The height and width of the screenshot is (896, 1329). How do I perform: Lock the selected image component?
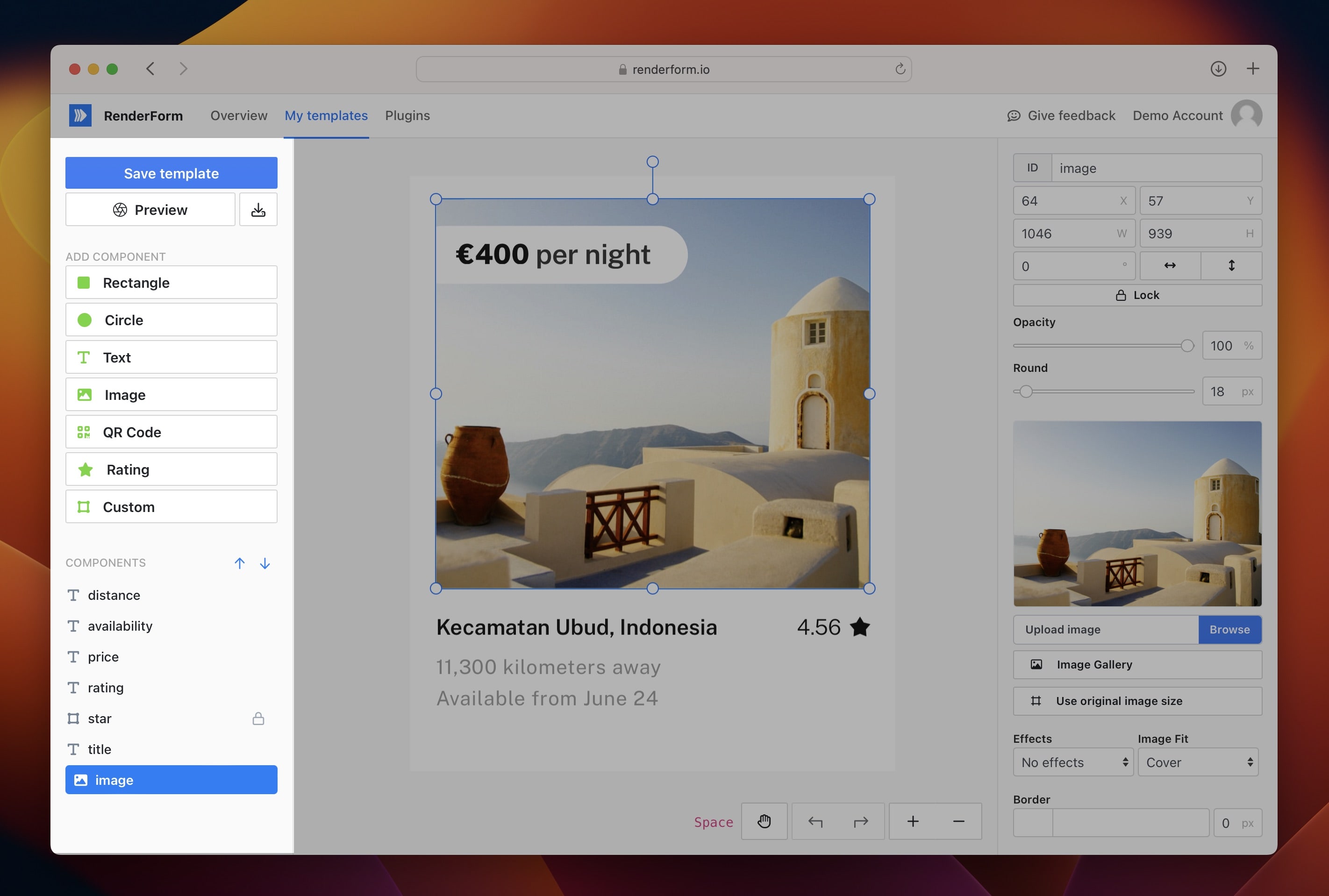(x=1137, y=295)
